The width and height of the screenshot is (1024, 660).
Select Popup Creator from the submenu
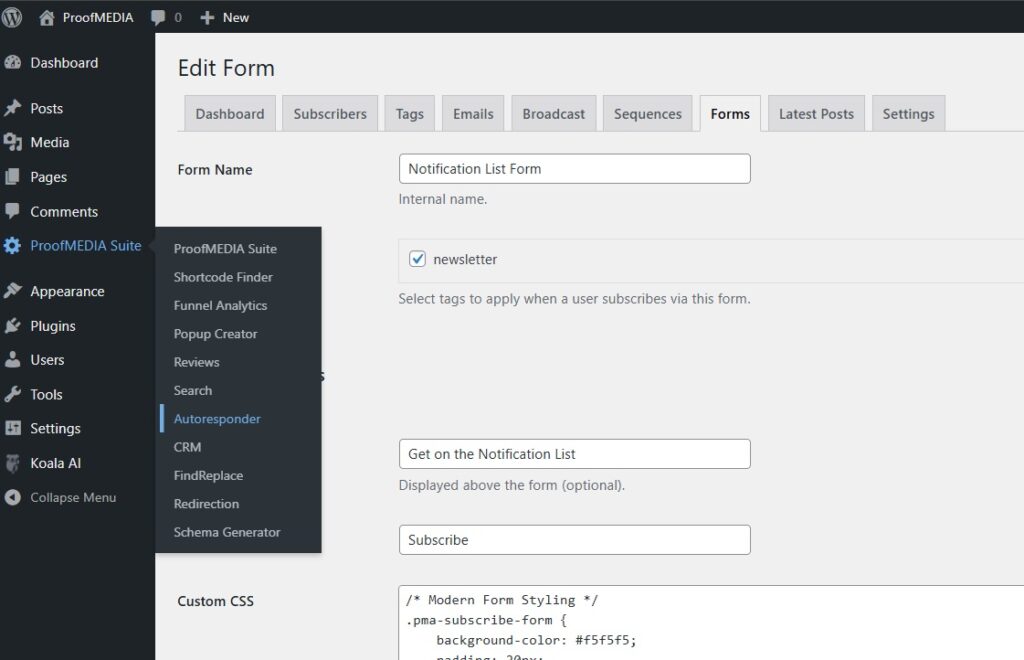(215, 334)
